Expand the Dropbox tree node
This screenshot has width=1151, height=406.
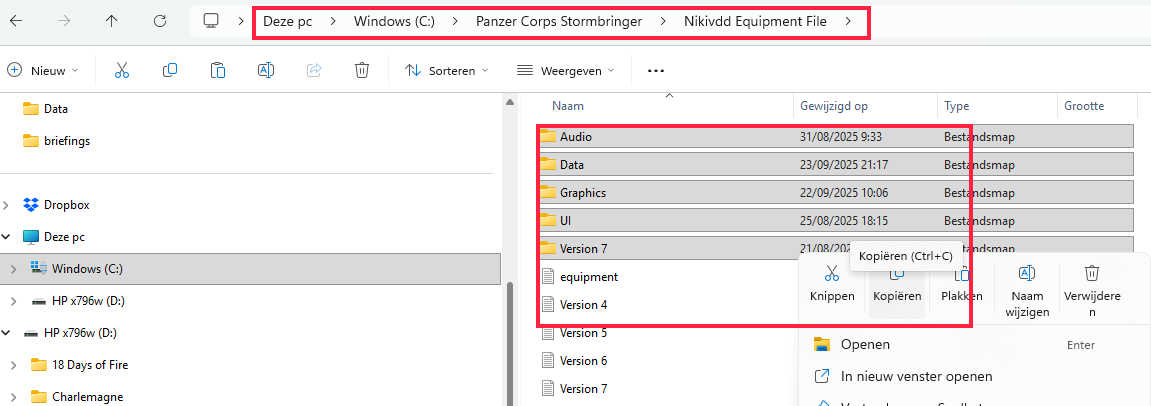tap(8, 205)
